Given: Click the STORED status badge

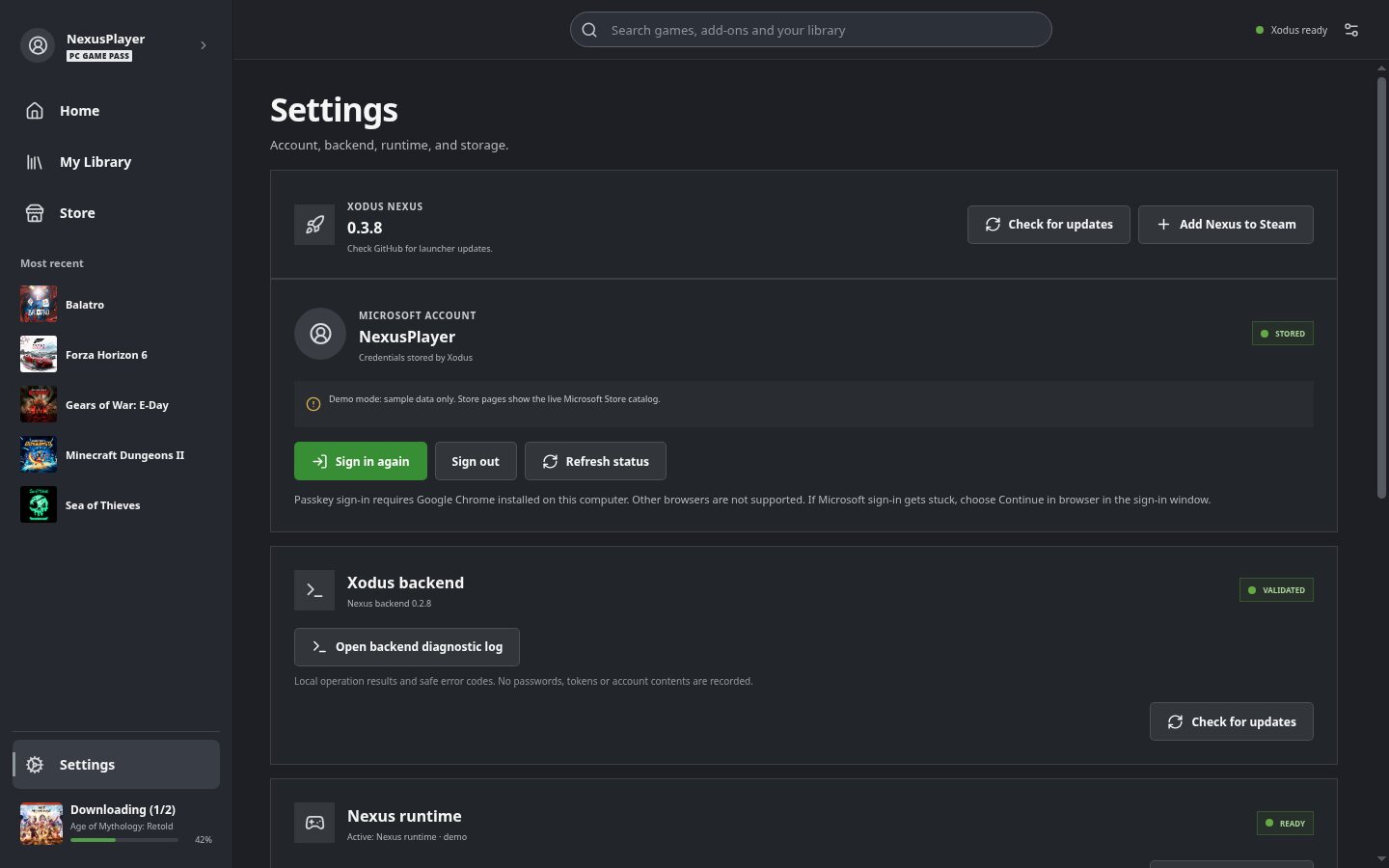Looking at the screenshot, I should click(1283, 334).
